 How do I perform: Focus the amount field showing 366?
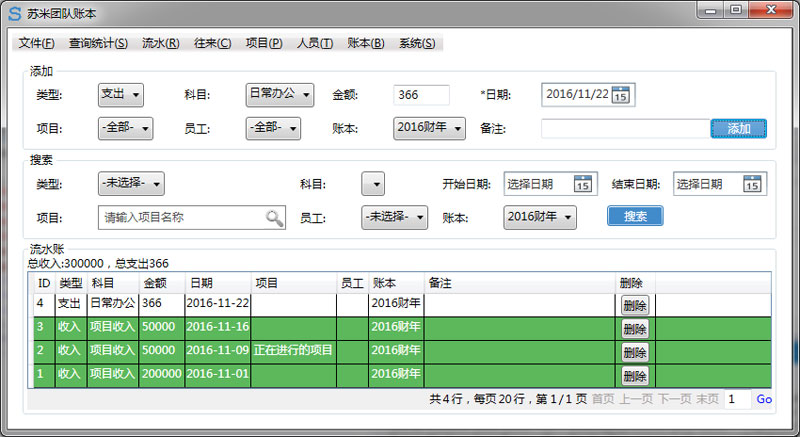(421, 95)
